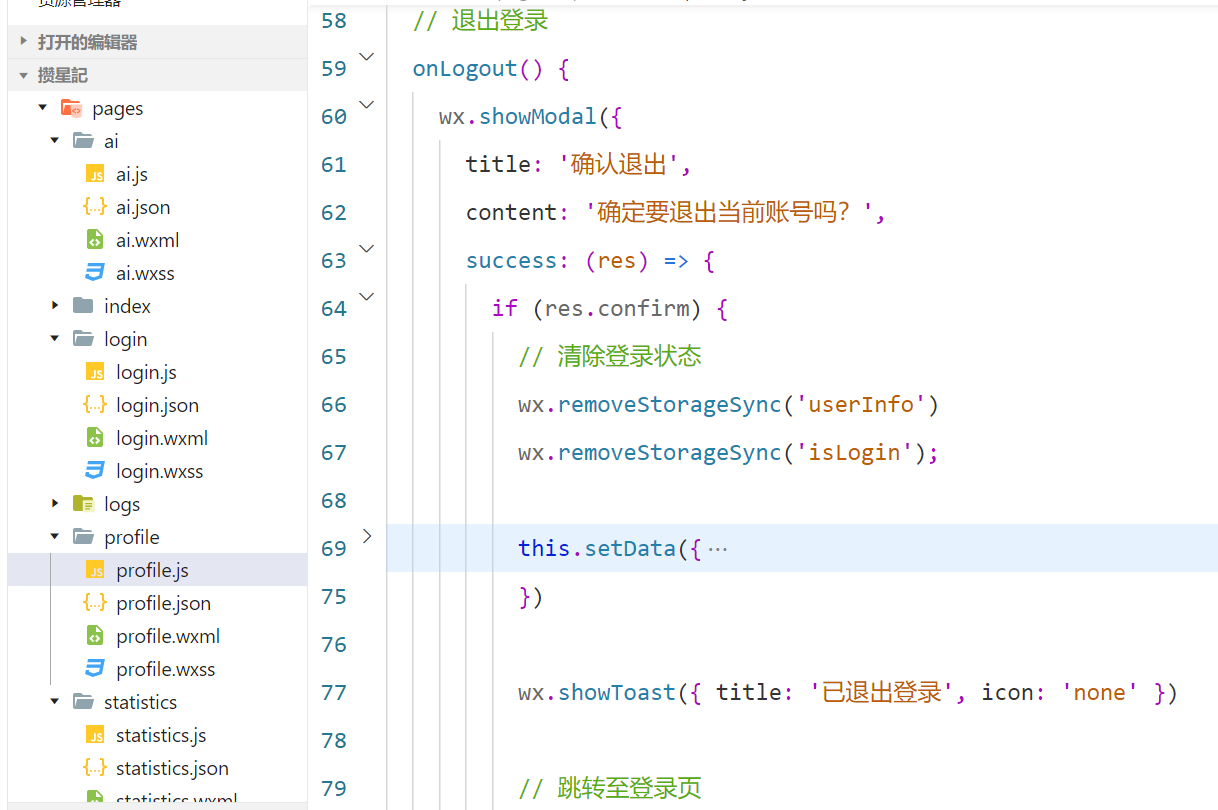Click the ai.wxss file icon
The height and width of the screenshot is (810, 1218).
[95, 273]
